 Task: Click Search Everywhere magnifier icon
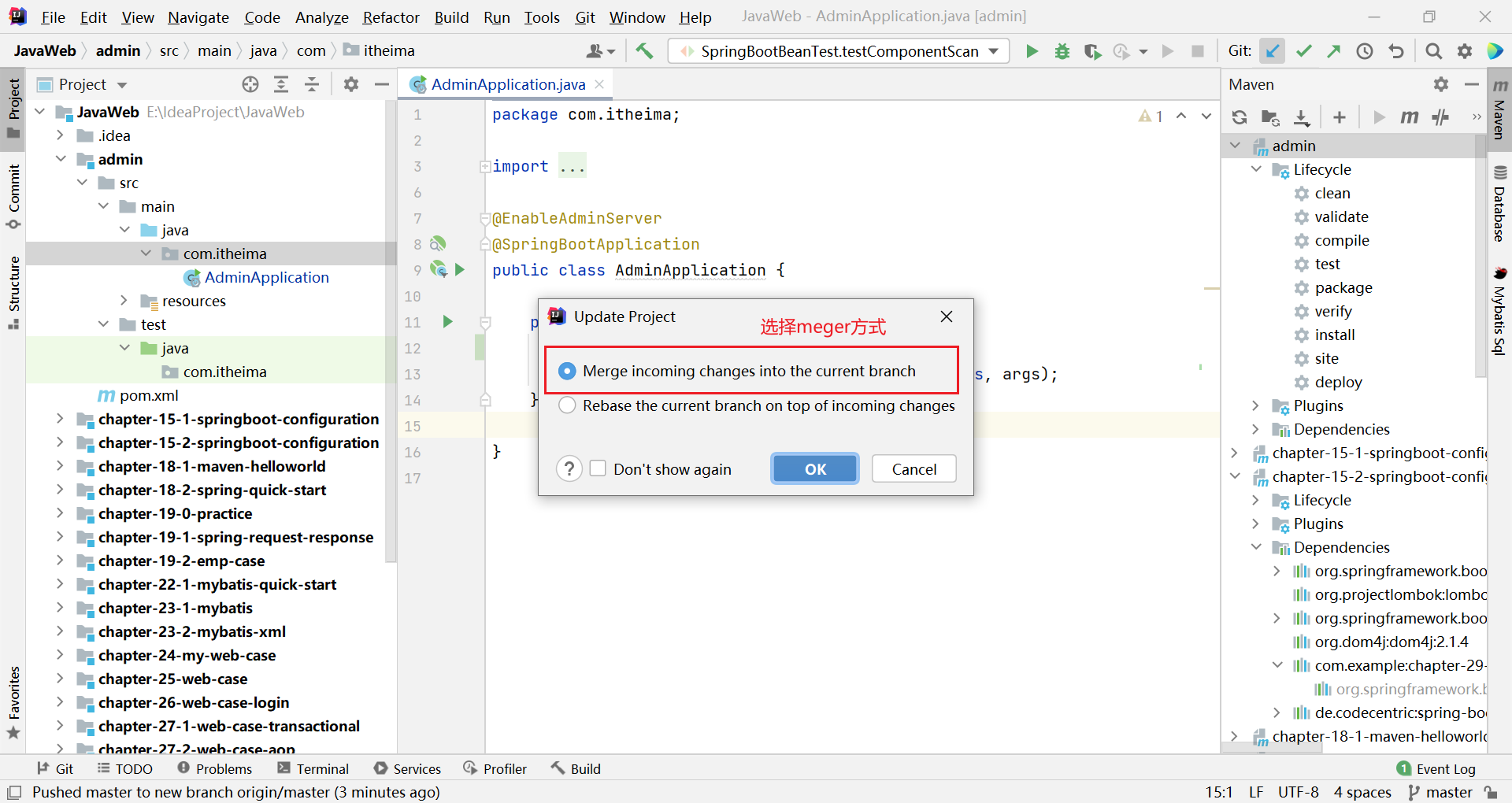(x=1434, y=51)
